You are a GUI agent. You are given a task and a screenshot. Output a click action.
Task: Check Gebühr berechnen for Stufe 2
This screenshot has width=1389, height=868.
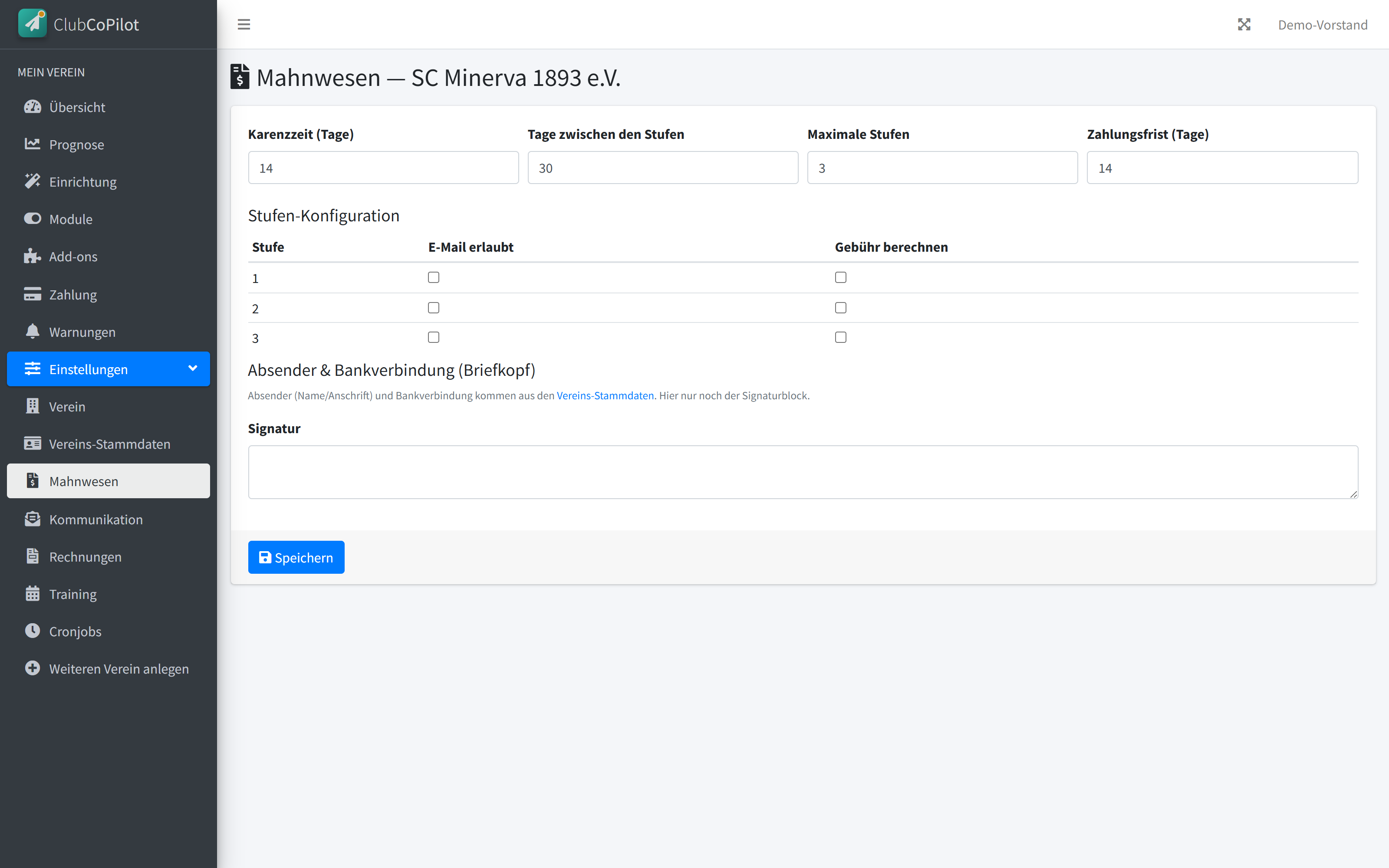[840, 308]
